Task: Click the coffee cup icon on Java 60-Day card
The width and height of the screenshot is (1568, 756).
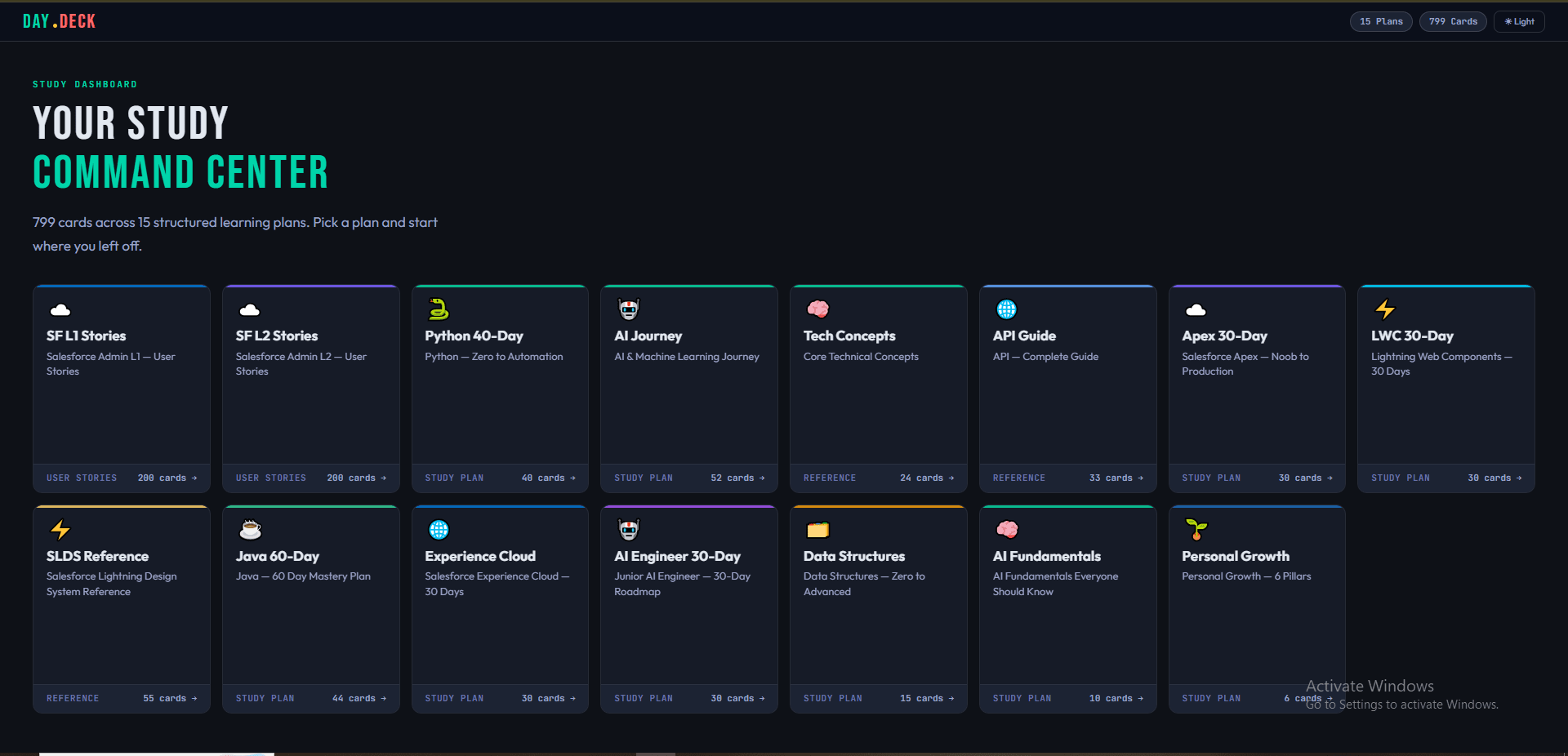Action: tap(250, 530)
